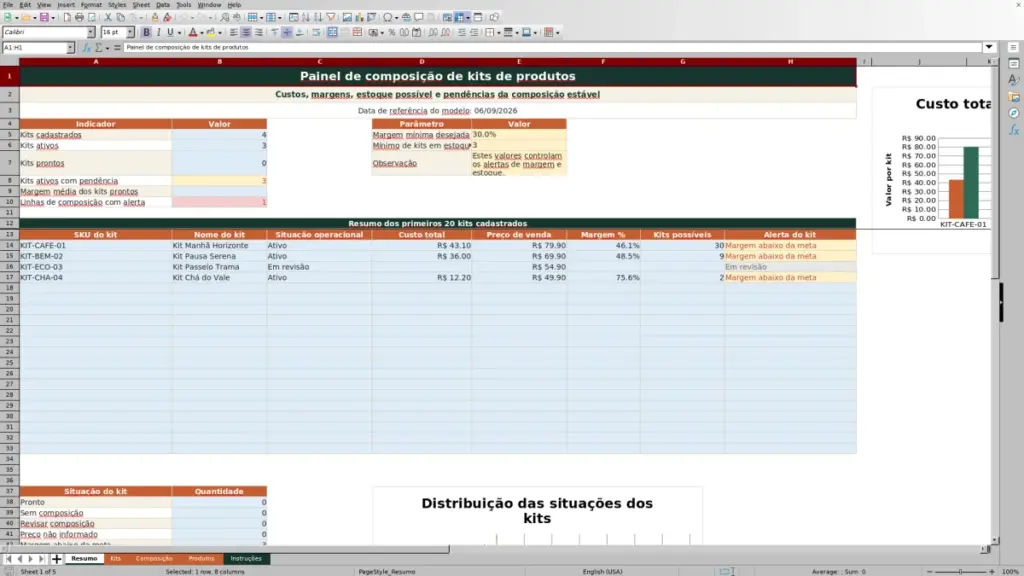The width and height of the screenshot is (1024, 576).
Task: Open the sidebar Navigator compass icon
Action: (1014, 114)
